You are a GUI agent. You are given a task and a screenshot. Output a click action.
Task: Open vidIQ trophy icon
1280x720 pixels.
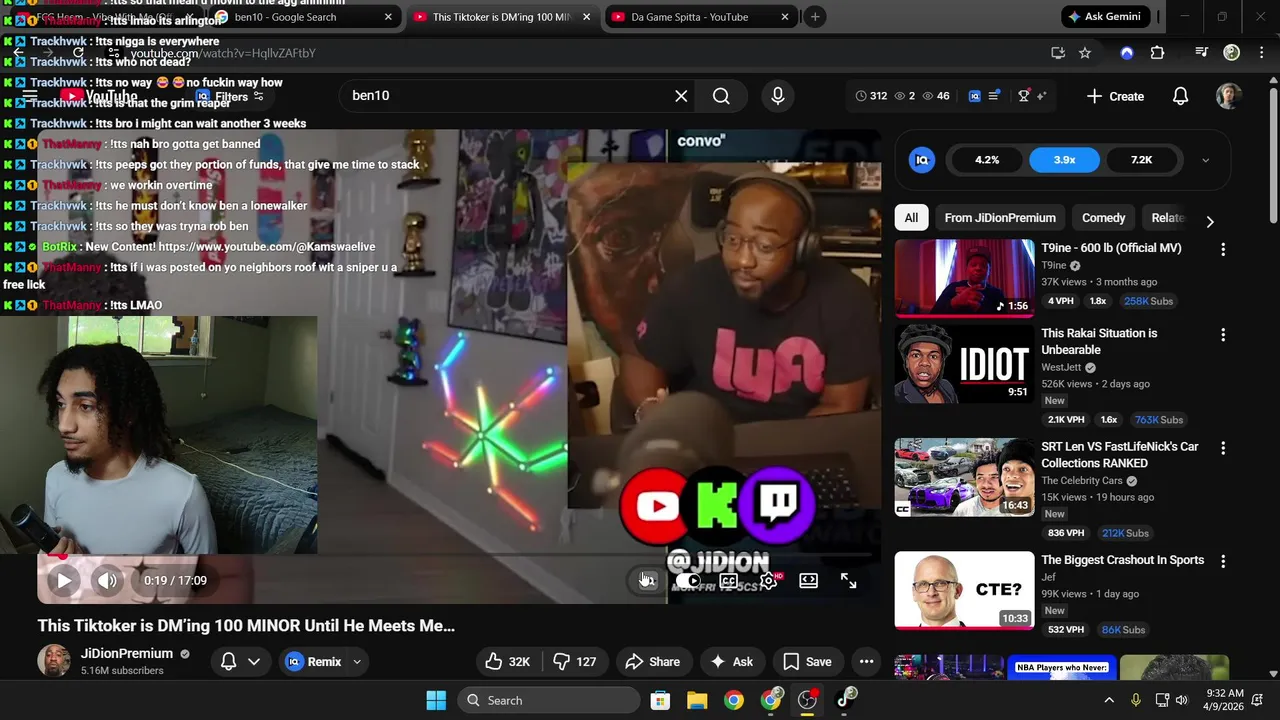click(1024, 96)
